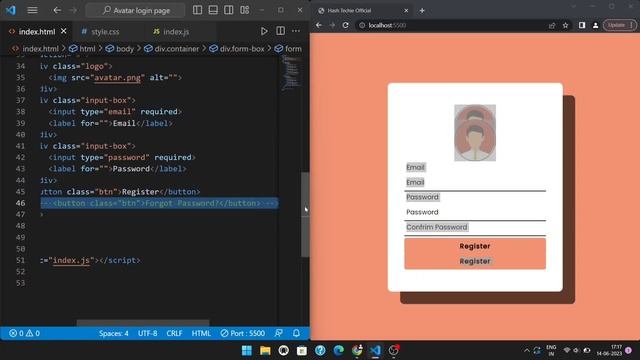Open the feedback icon in status bar
The height and width of the screenshot is (360, 640).
[279, 333]
